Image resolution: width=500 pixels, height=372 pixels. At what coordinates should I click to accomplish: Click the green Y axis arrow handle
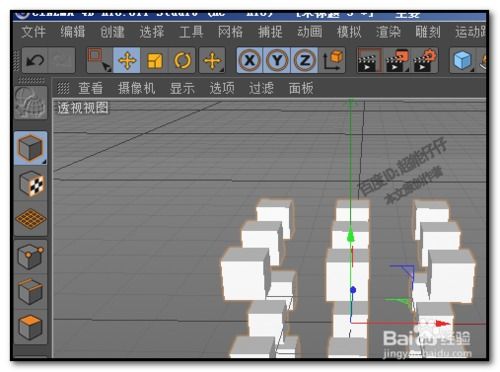click(x=350, y=235)
